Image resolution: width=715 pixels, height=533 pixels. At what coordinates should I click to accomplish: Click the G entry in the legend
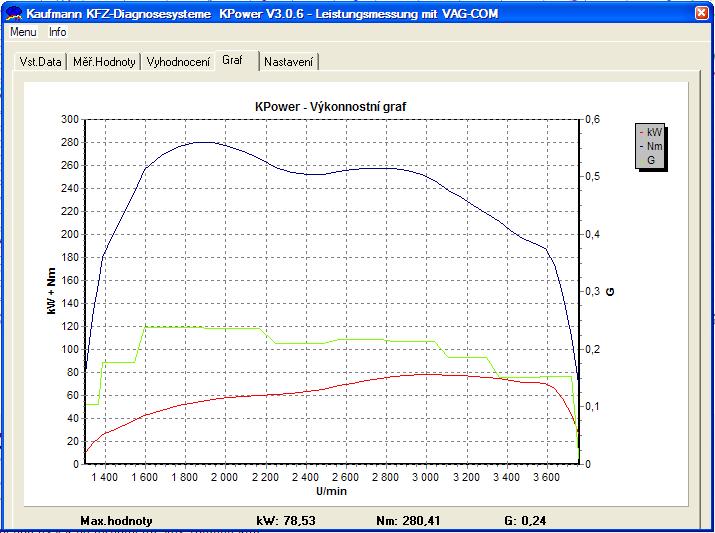pyautogui.click(x=651, y=160)
